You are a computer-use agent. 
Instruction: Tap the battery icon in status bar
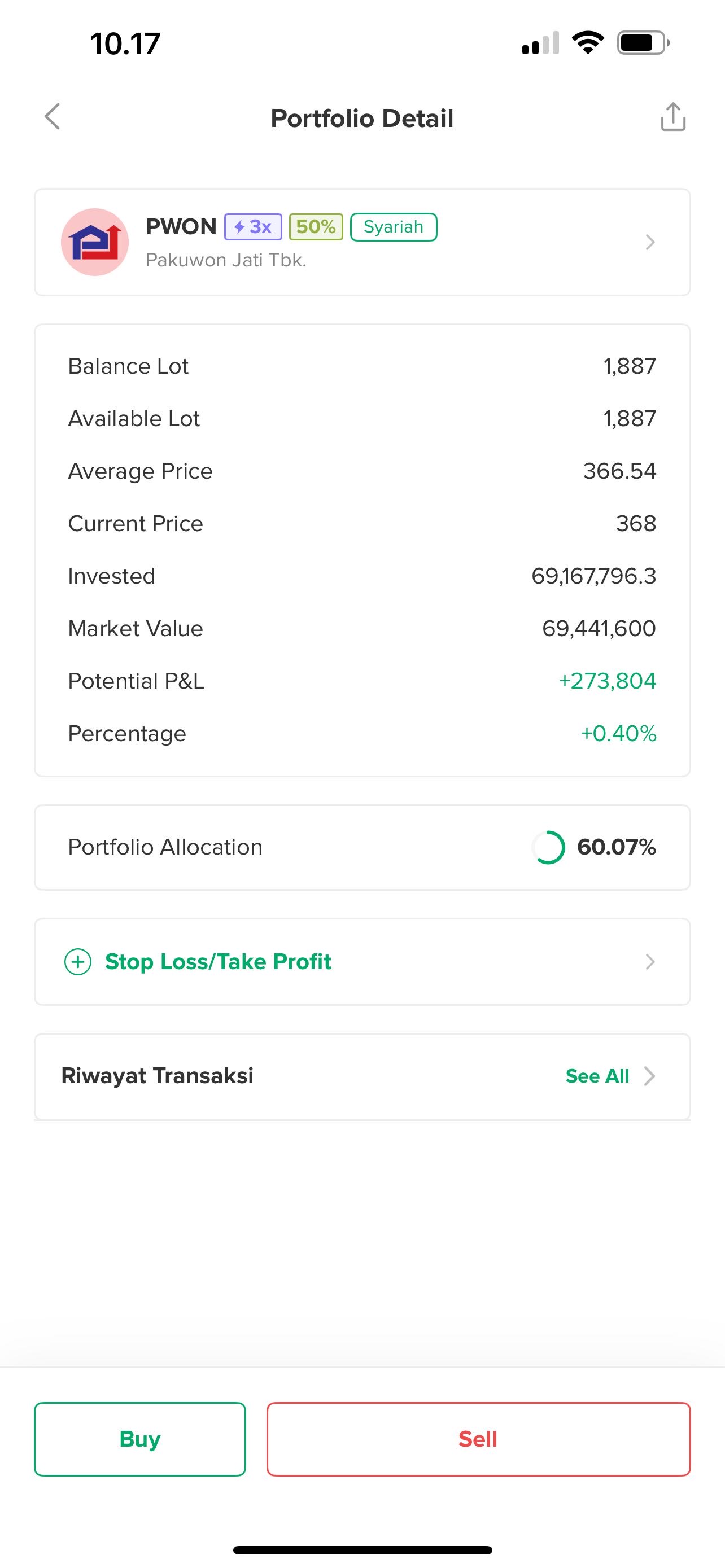click(642, 43)
